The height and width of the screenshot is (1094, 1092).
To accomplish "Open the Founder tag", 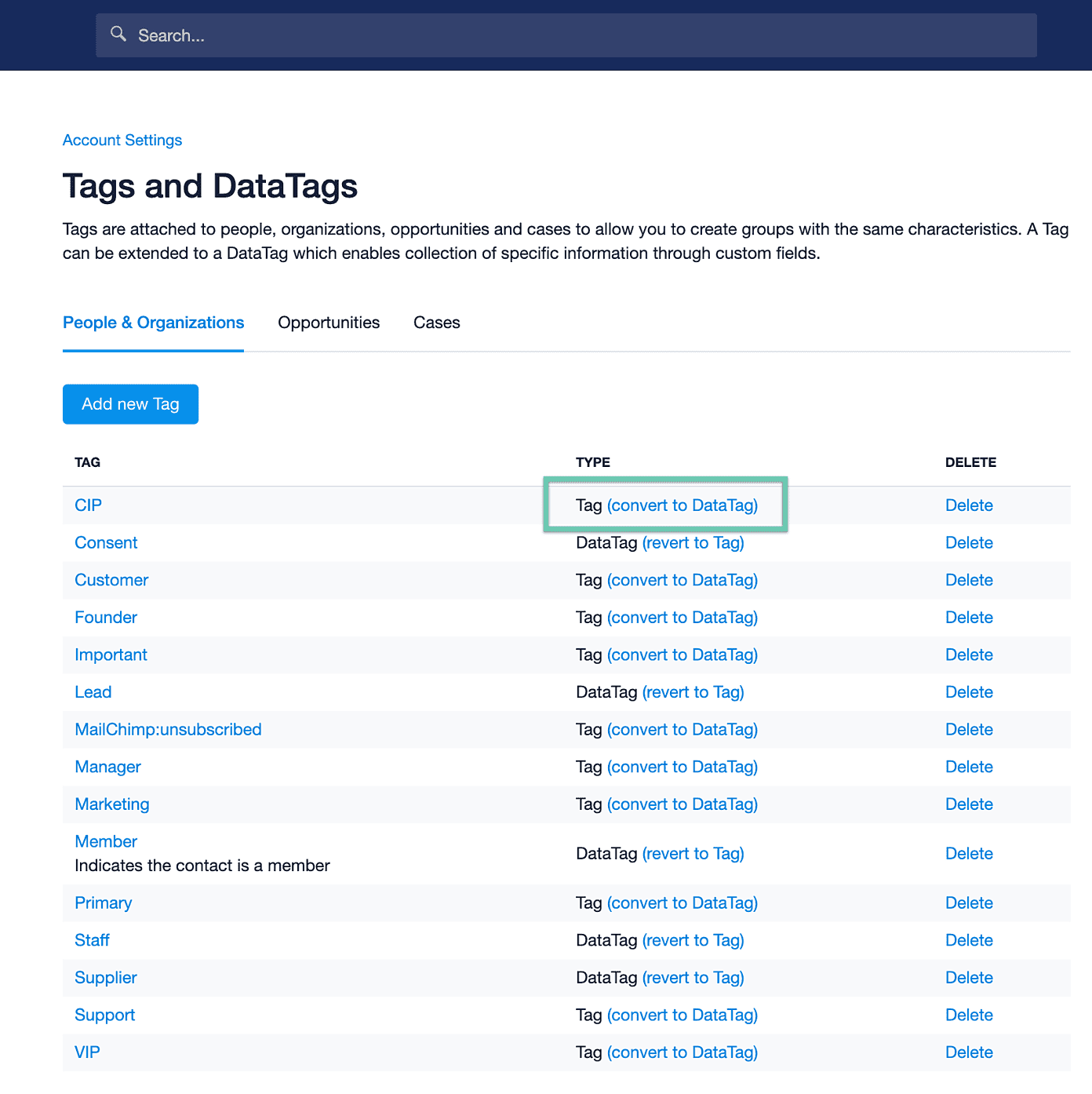I will (x=106, y=618).
